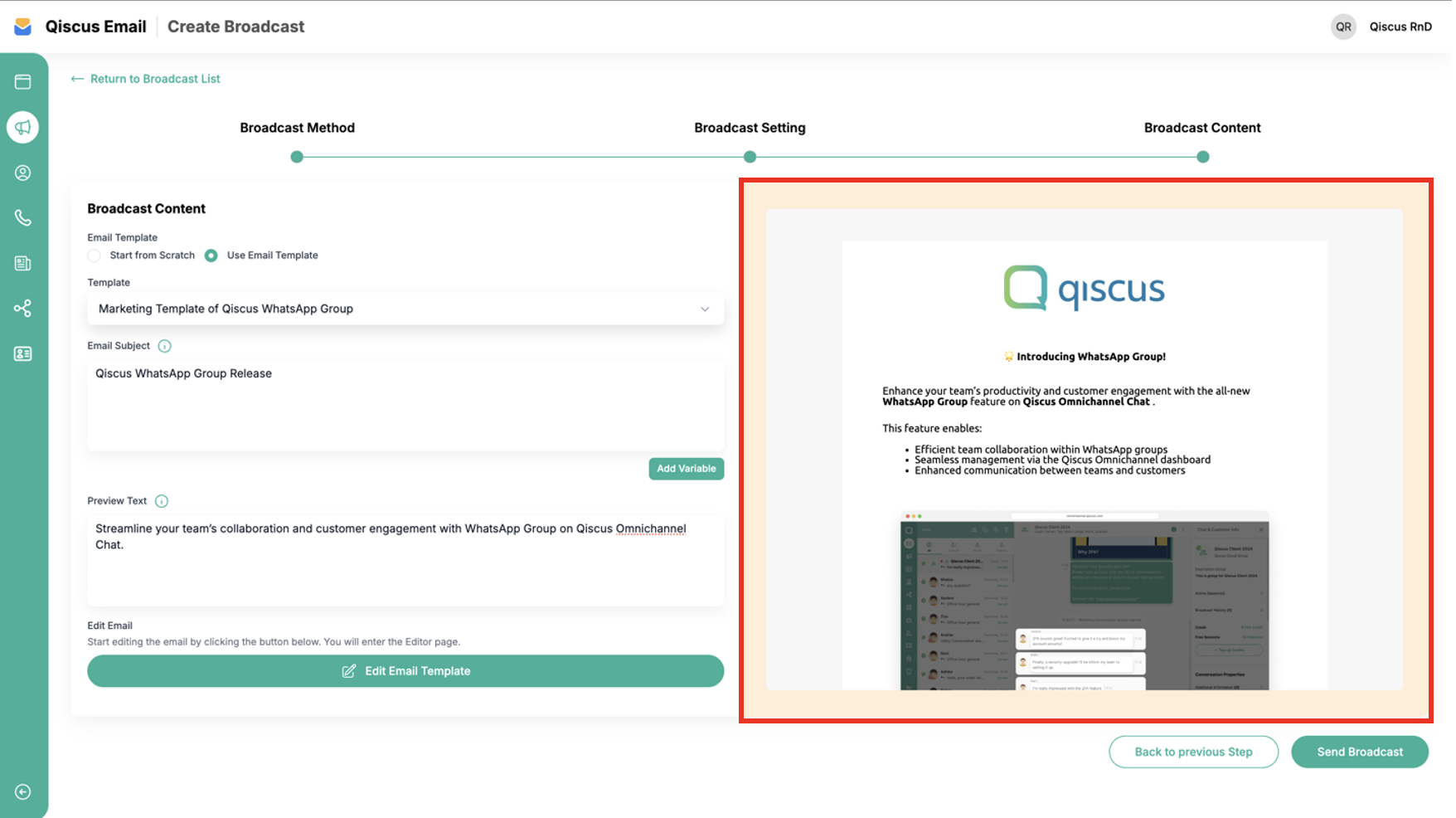The width and height of the screenshot is (1456, 818).
Task: Click the Template dropdown chevron arrow
Action: [705, 309]
